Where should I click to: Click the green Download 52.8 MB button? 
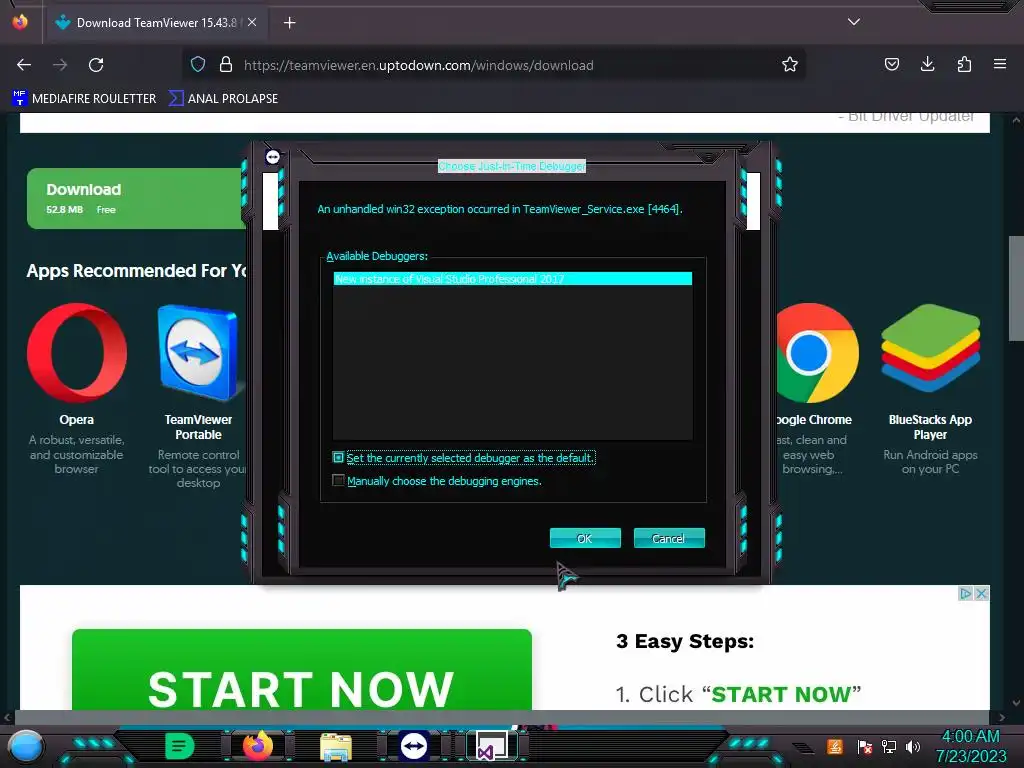(136, 199)
